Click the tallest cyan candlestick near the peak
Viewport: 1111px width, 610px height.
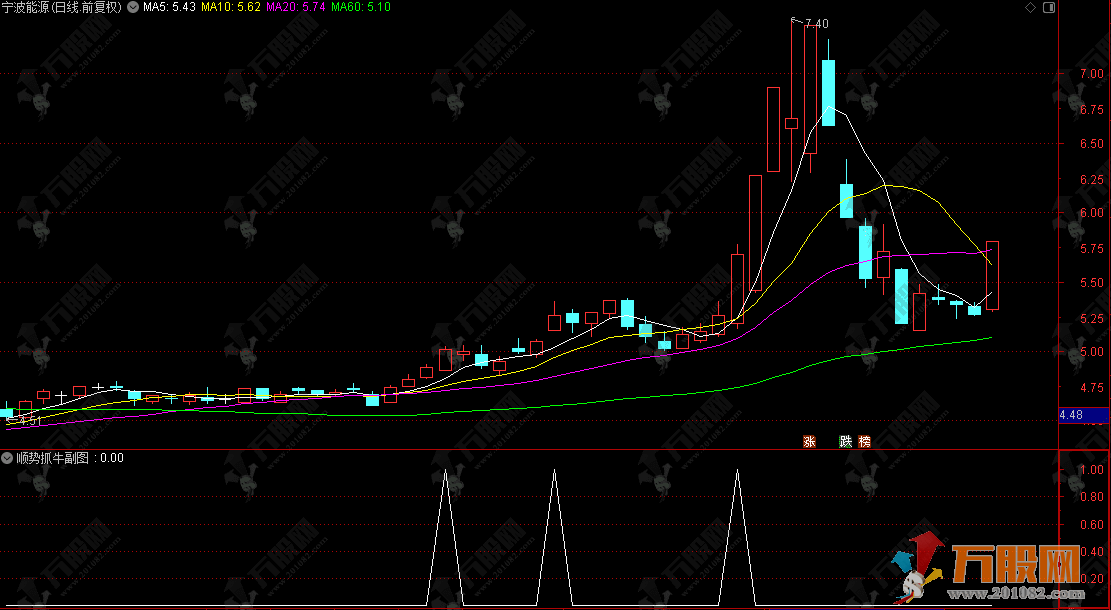click(x=828, y=92)
